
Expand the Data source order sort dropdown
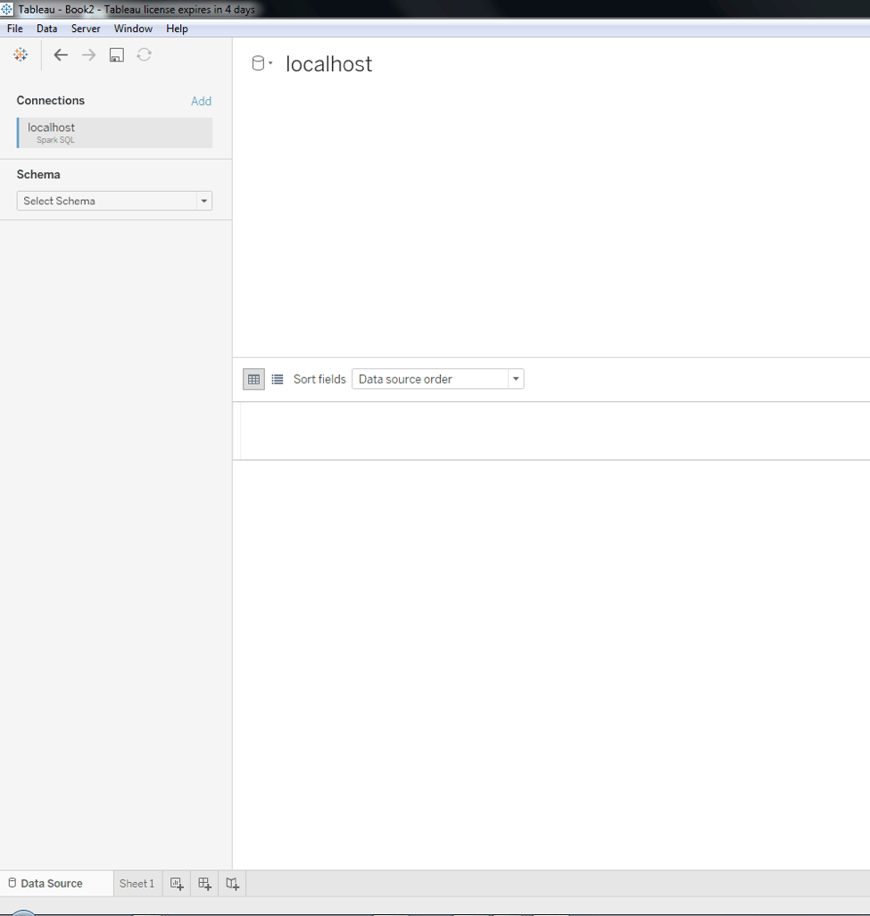[x=438, y=379]
